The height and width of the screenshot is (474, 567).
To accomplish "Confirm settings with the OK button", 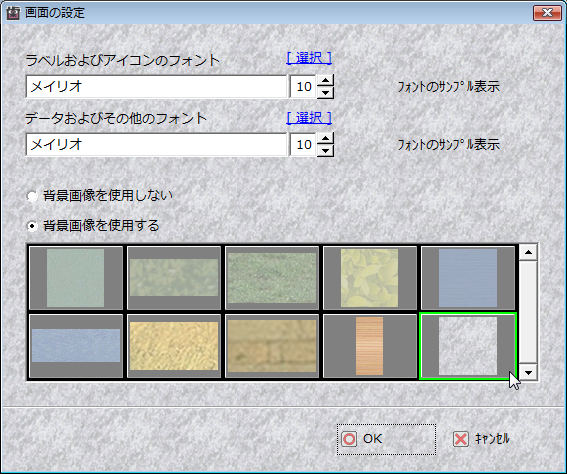I will [387, 439].
